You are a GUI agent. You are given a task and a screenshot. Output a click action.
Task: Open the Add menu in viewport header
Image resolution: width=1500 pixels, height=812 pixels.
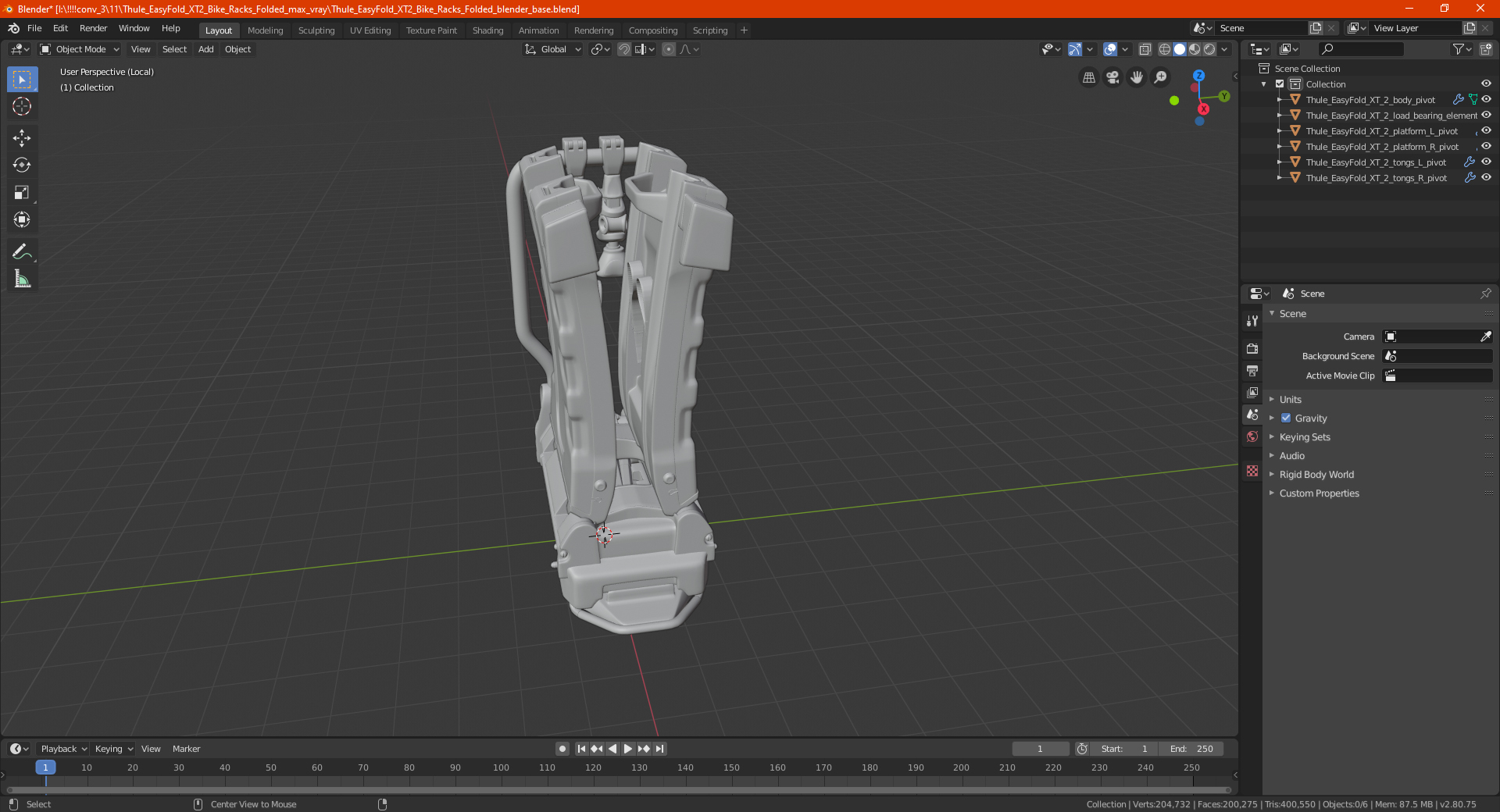click(206, 49)
